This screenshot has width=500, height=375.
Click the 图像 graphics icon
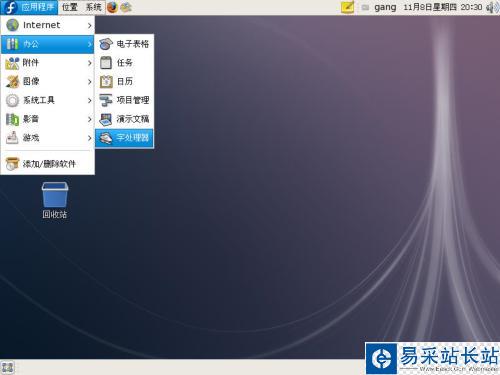tap(12, 81)
